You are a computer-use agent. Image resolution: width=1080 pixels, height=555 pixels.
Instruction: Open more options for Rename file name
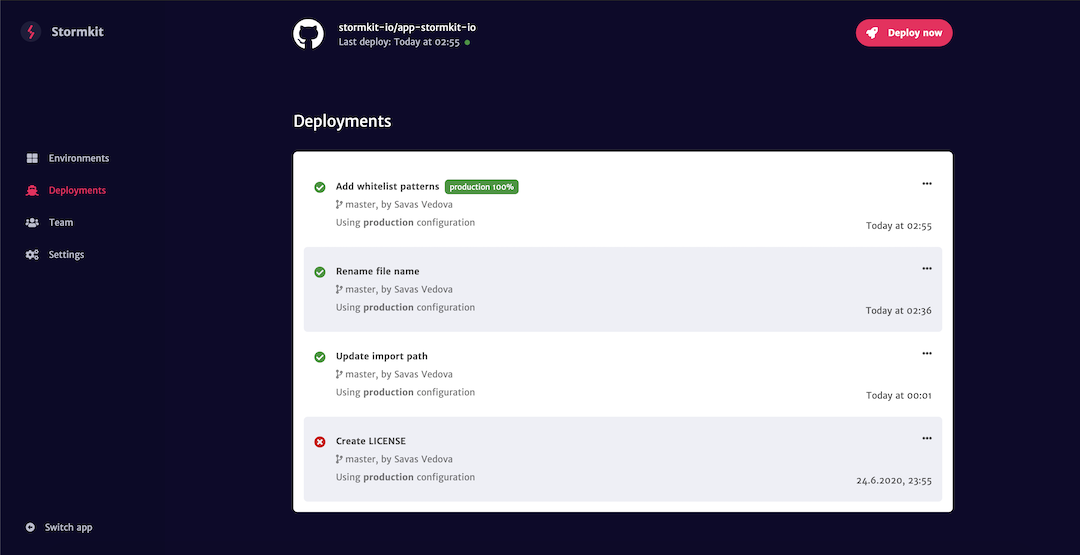point(926,269)
